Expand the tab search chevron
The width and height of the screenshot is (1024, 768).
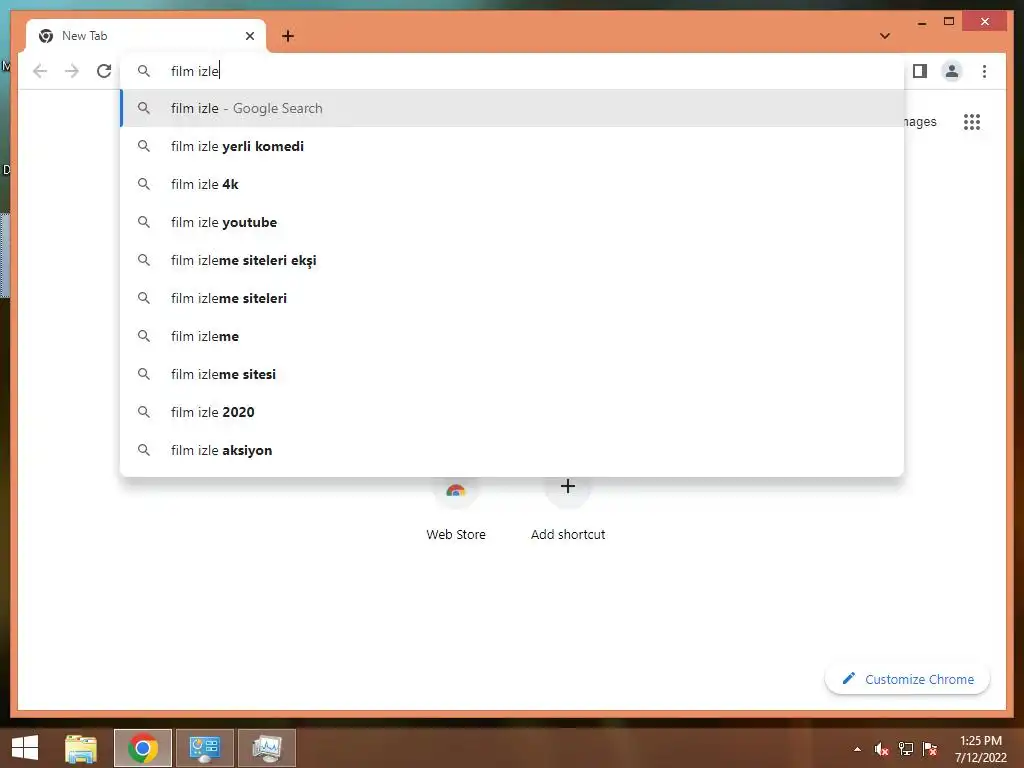click(885, 36)
